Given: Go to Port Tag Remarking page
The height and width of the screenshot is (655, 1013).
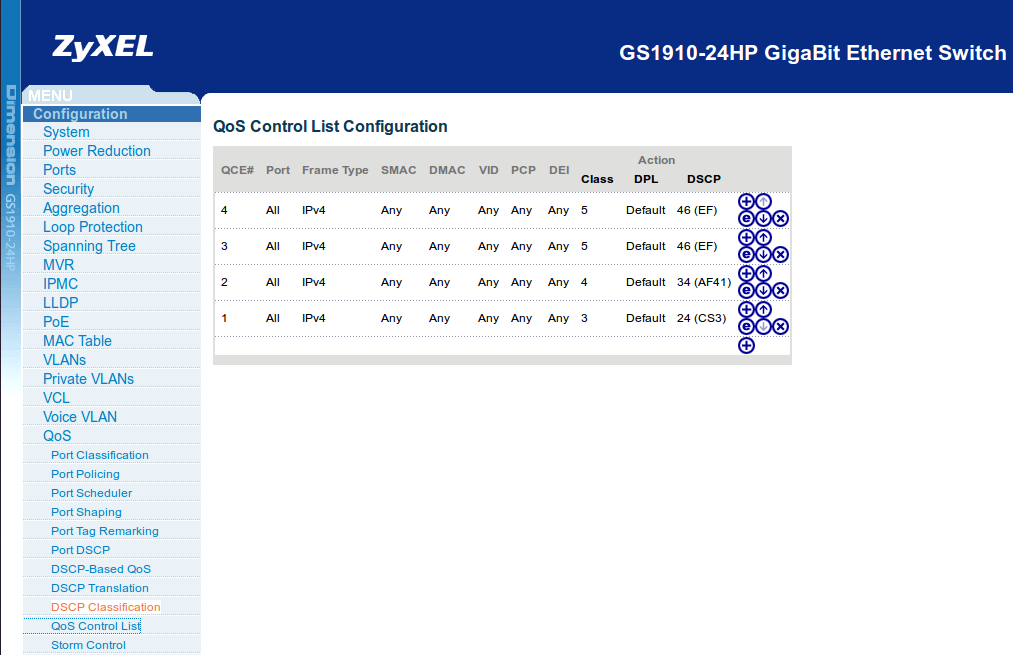Looking at the screenshot, I should tap(105, 531).
